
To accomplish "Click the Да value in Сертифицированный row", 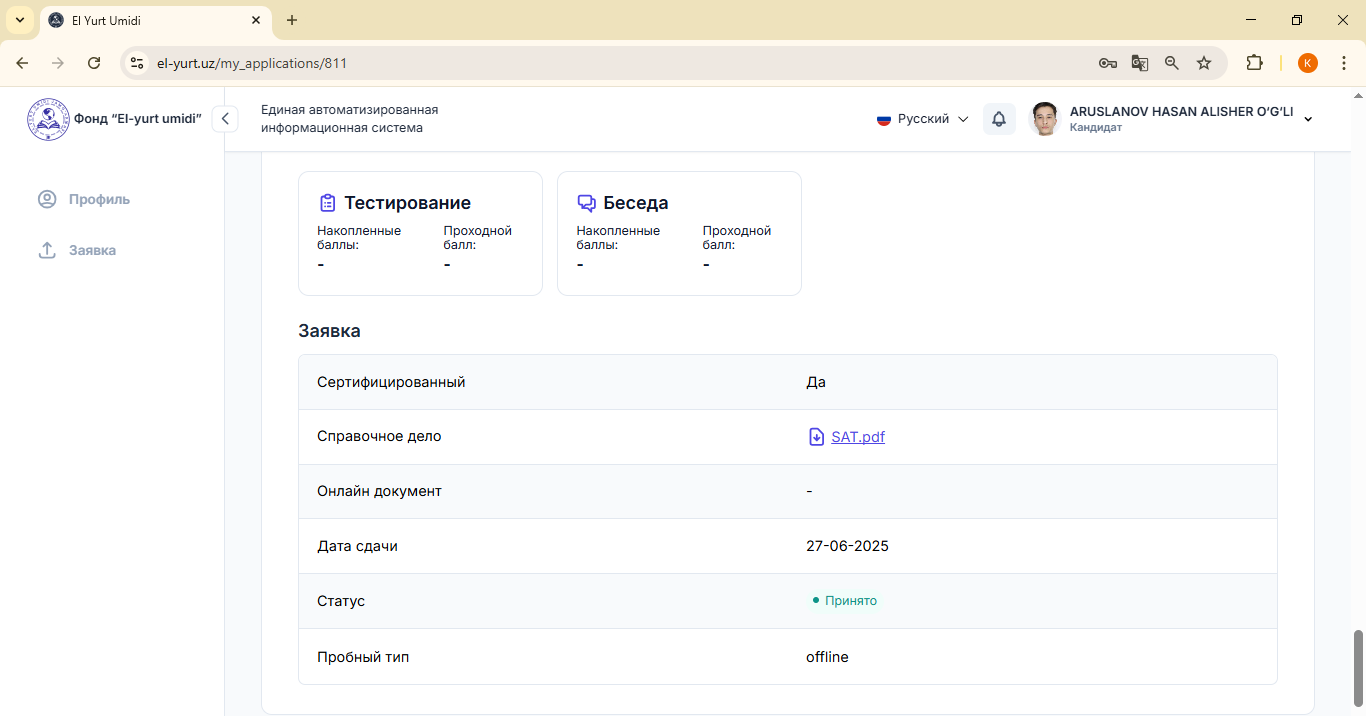I will (x=816, y=382).
